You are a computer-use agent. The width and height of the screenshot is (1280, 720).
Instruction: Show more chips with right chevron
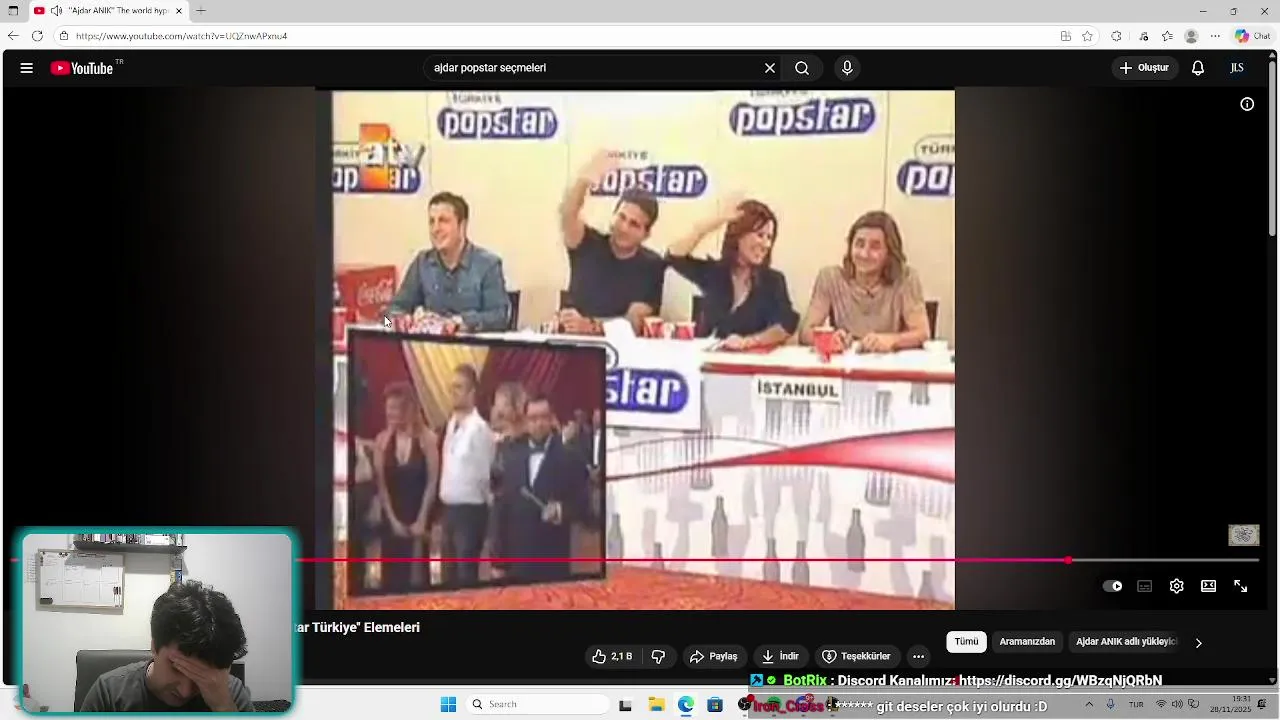[x=1198, y=642]
